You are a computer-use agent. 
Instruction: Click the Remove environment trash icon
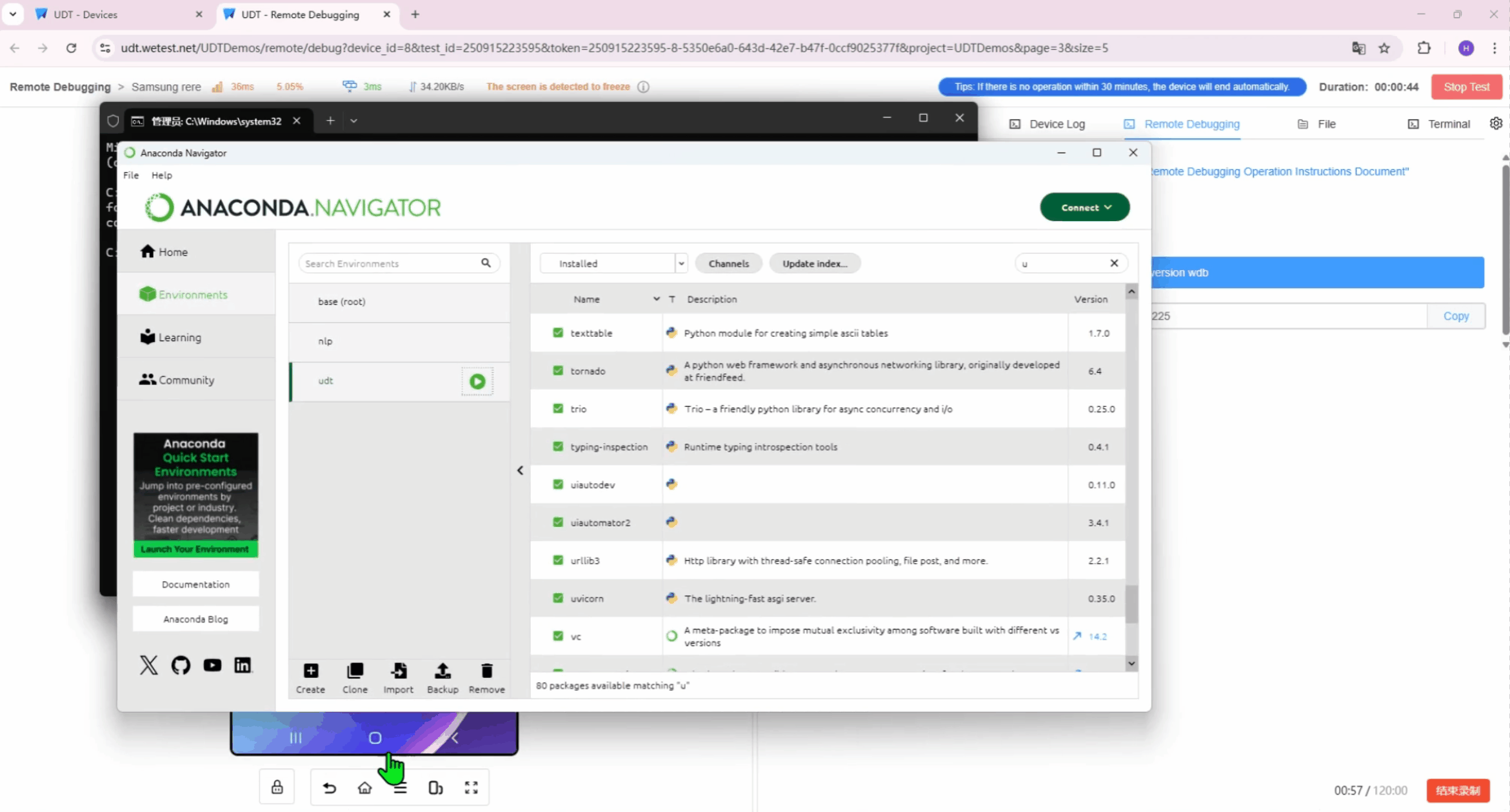tap(486, 671)
